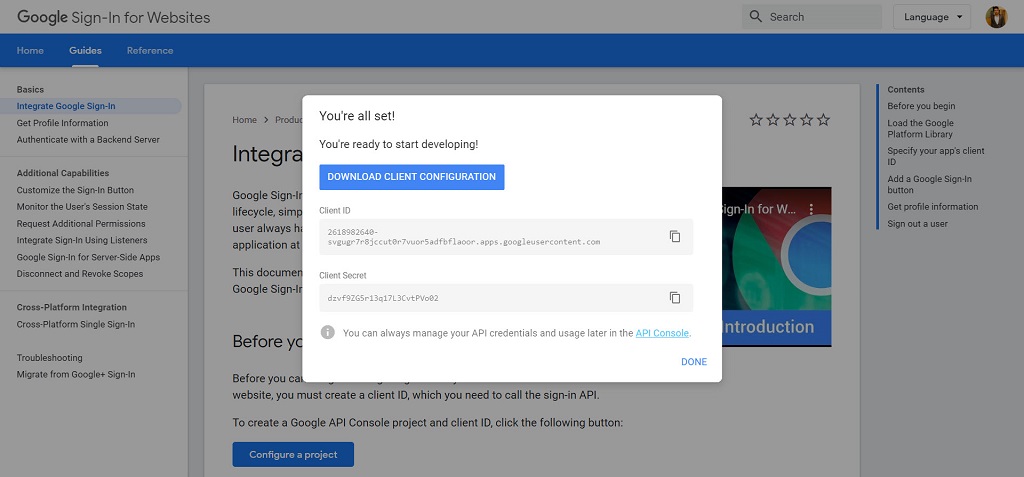Switch to the Reference tab
Screen dimensions: 1024x477
150,51
